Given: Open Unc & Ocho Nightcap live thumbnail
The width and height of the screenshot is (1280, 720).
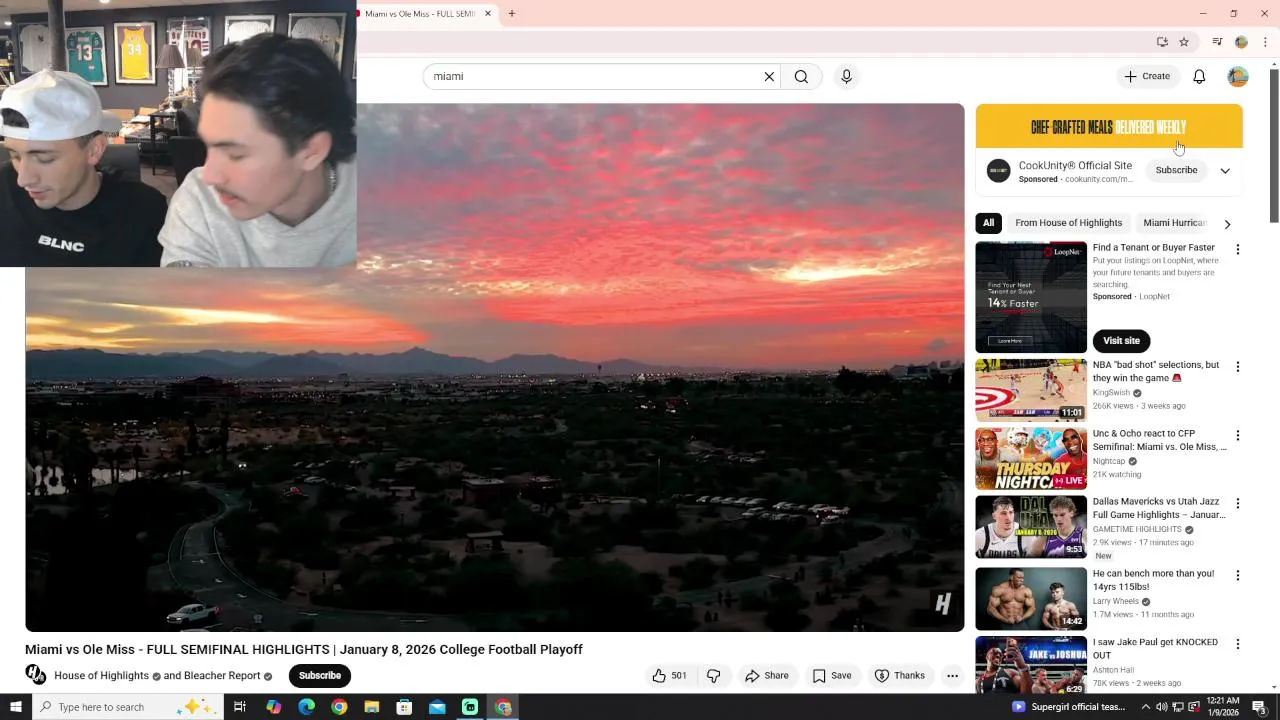Looking at the screenshot, I should pos(1031,458).
